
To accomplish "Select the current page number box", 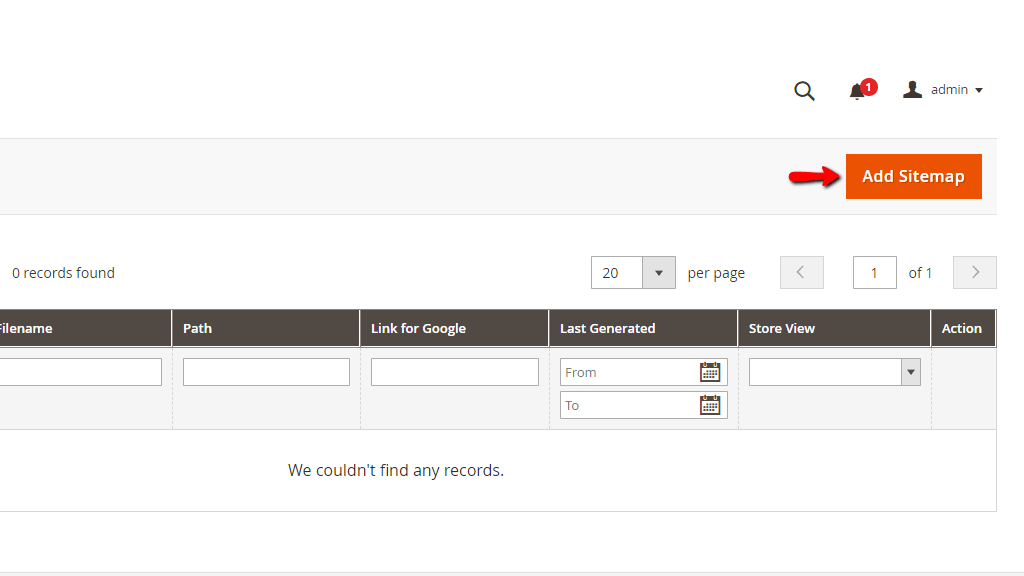I will pos(874,272).
